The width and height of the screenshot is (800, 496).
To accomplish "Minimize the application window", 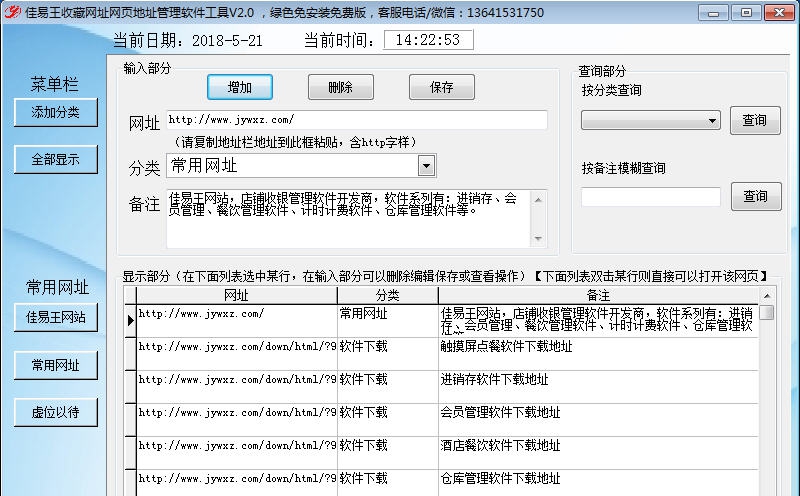I will [x=713, y=12].
